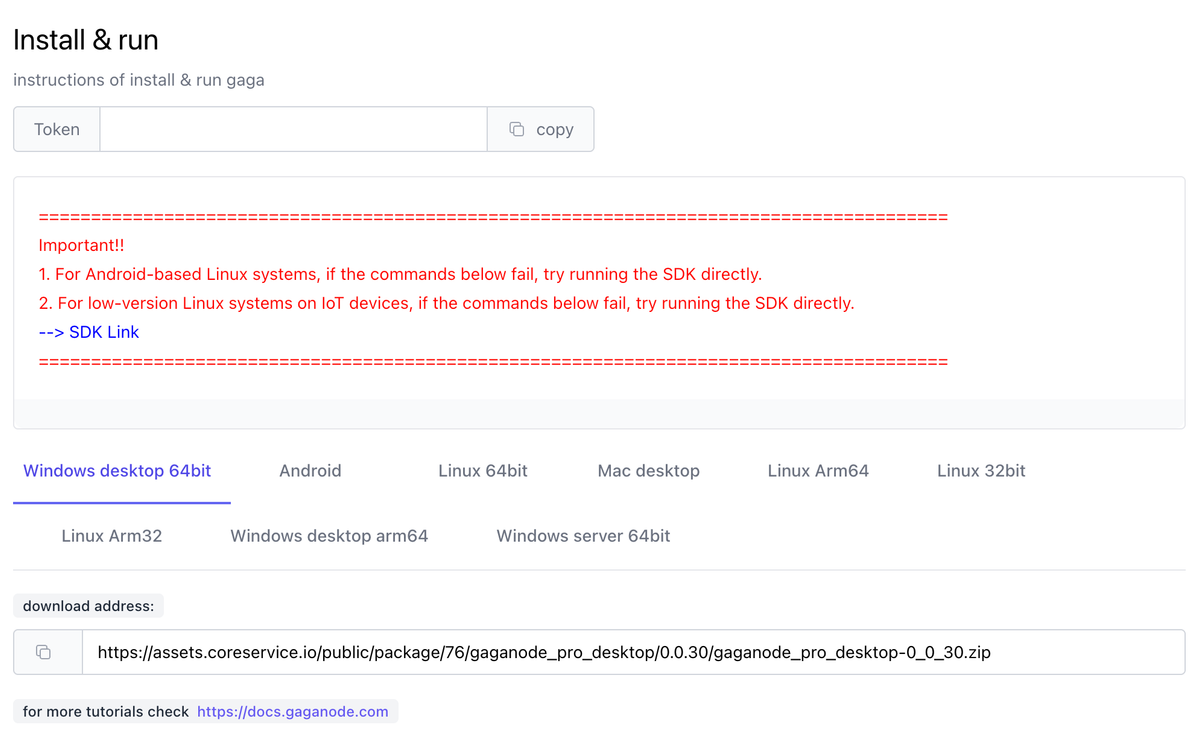Select the Windows desktop 64bit tab
Image resolution: width=1200 pixels, height=754 pixels.
point(118,471)
